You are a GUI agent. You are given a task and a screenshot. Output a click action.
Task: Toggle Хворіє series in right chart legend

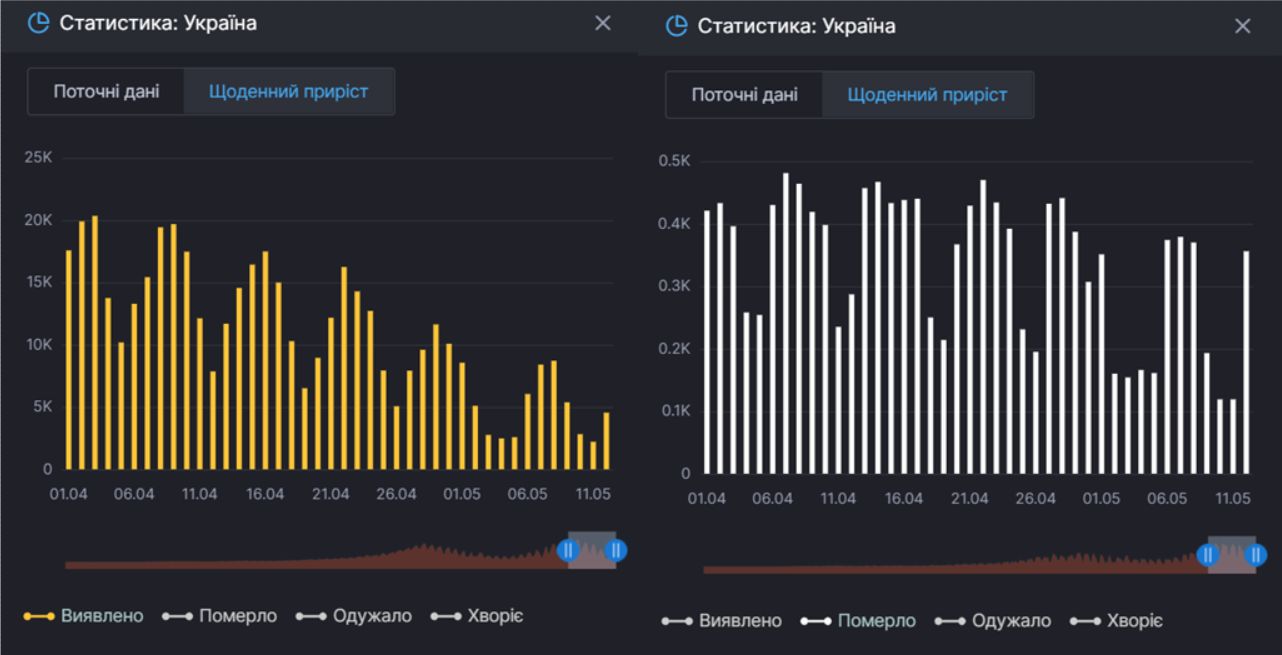coord(1116,621)
